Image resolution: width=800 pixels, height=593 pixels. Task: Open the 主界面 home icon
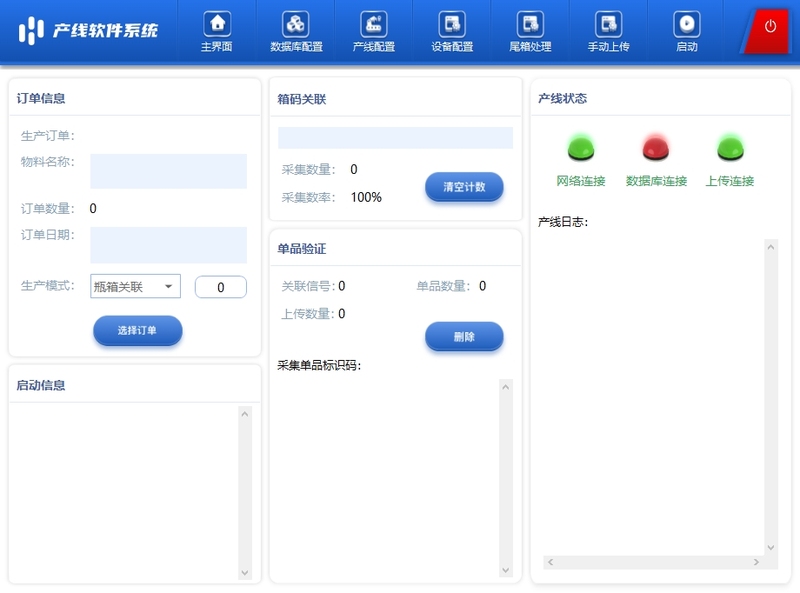(217, 24)
